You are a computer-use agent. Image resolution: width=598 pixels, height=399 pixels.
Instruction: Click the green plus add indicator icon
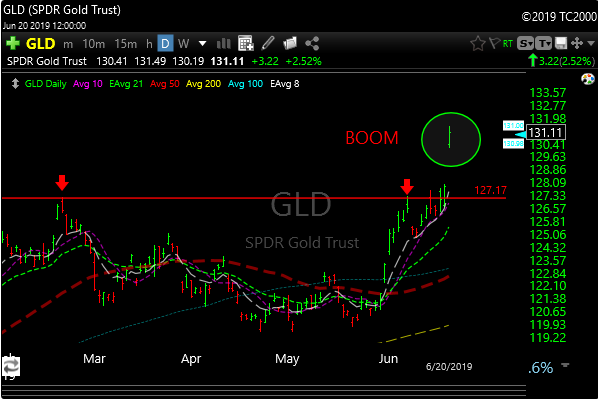pyautogui.click(x=13, y=43)
